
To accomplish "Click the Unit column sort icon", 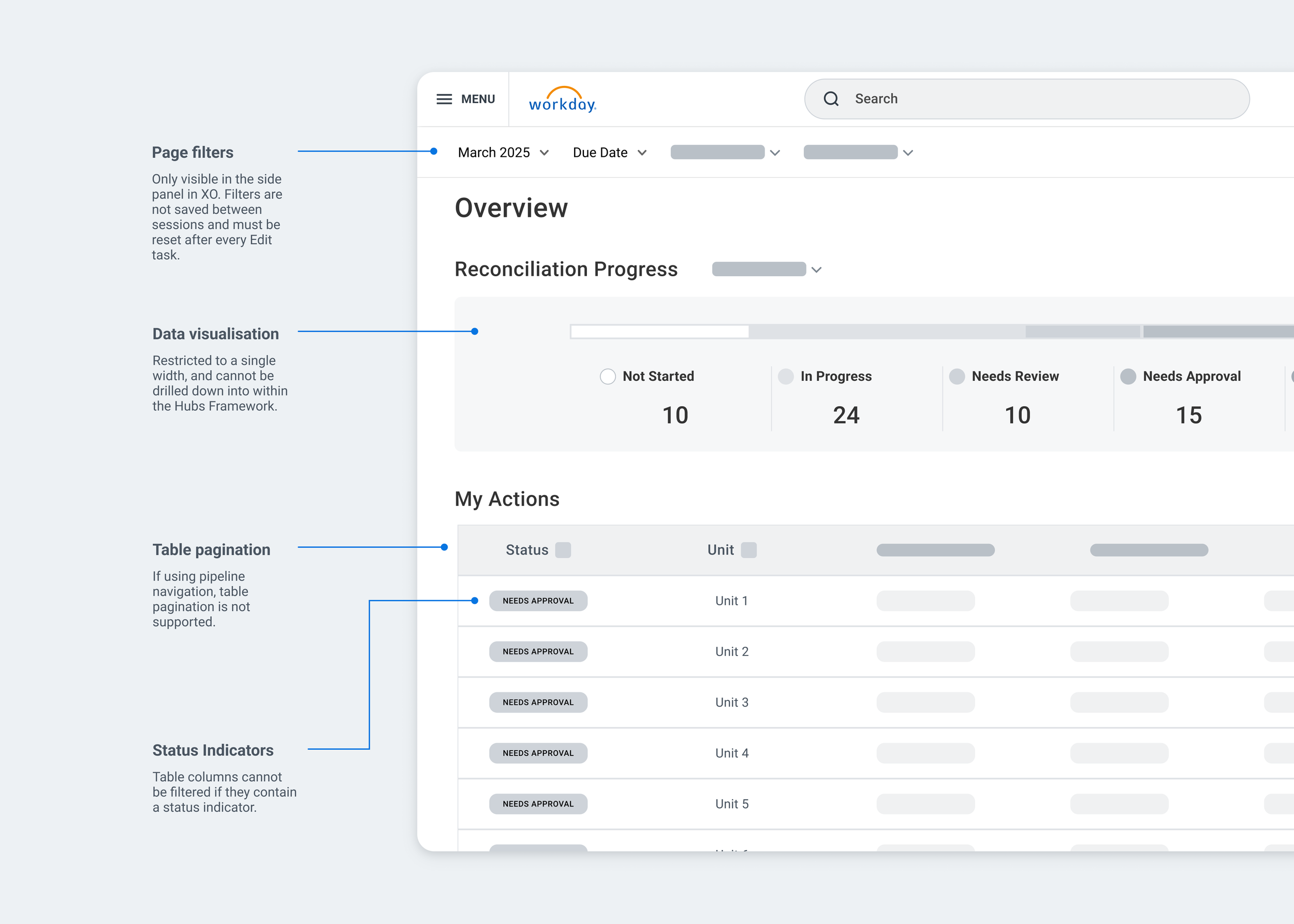I will [748, 550].
